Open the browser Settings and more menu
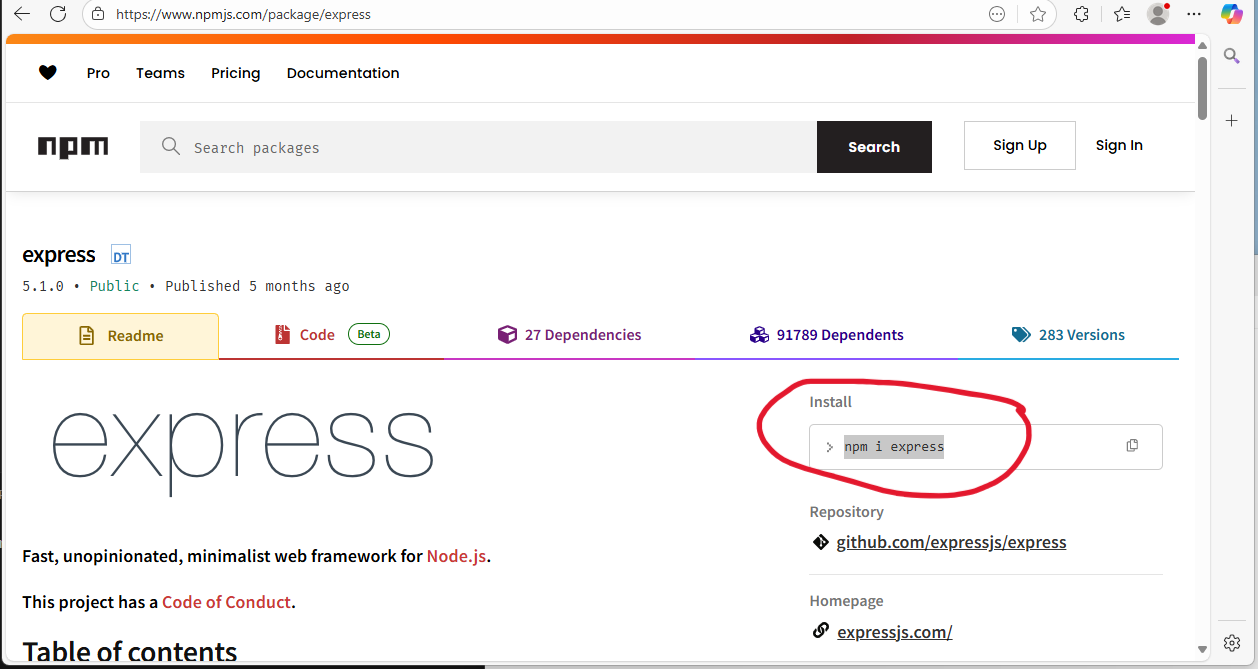 tap(1194, 14)
